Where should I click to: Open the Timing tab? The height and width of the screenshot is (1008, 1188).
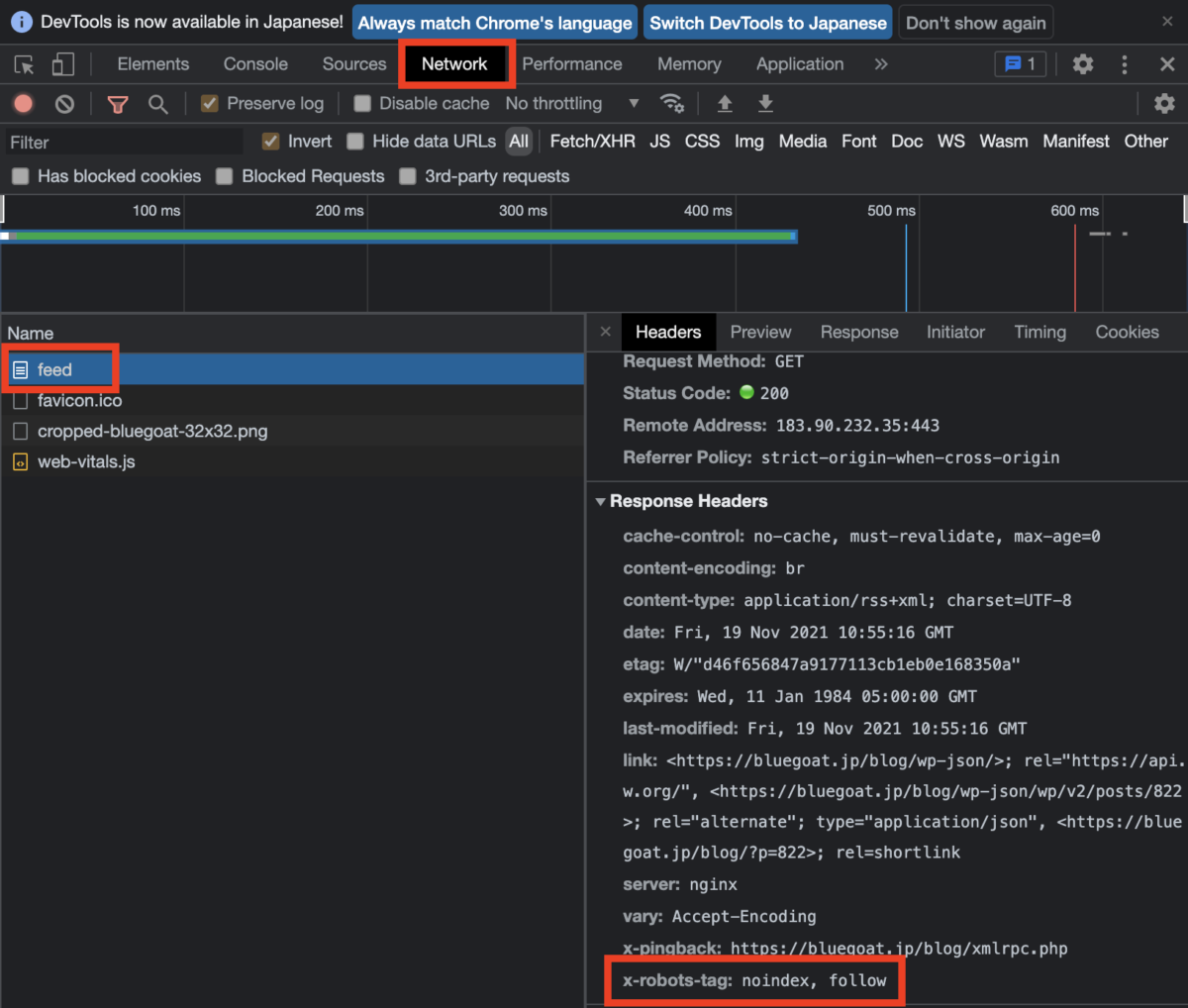tap(1039, 332)
